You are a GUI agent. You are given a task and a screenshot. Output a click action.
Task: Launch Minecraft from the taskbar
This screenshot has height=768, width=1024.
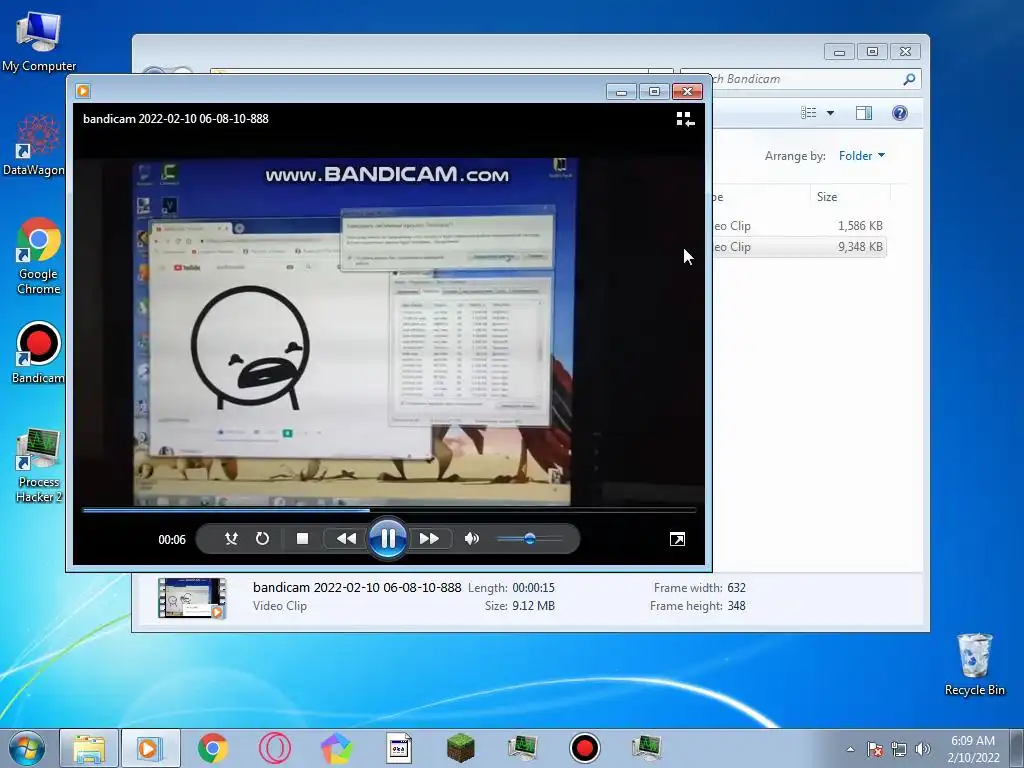(460, 748)
